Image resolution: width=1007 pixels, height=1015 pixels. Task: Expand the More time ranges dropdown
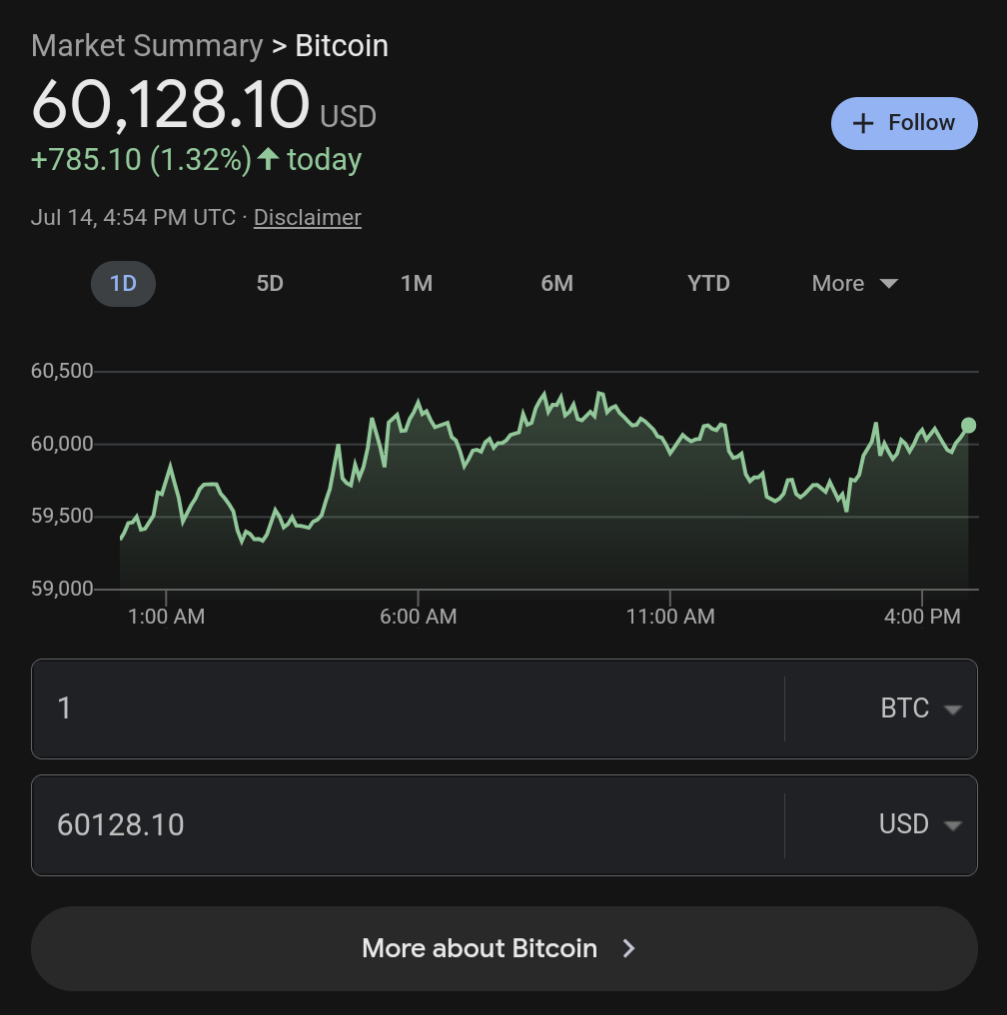click(x=854, y=283)
